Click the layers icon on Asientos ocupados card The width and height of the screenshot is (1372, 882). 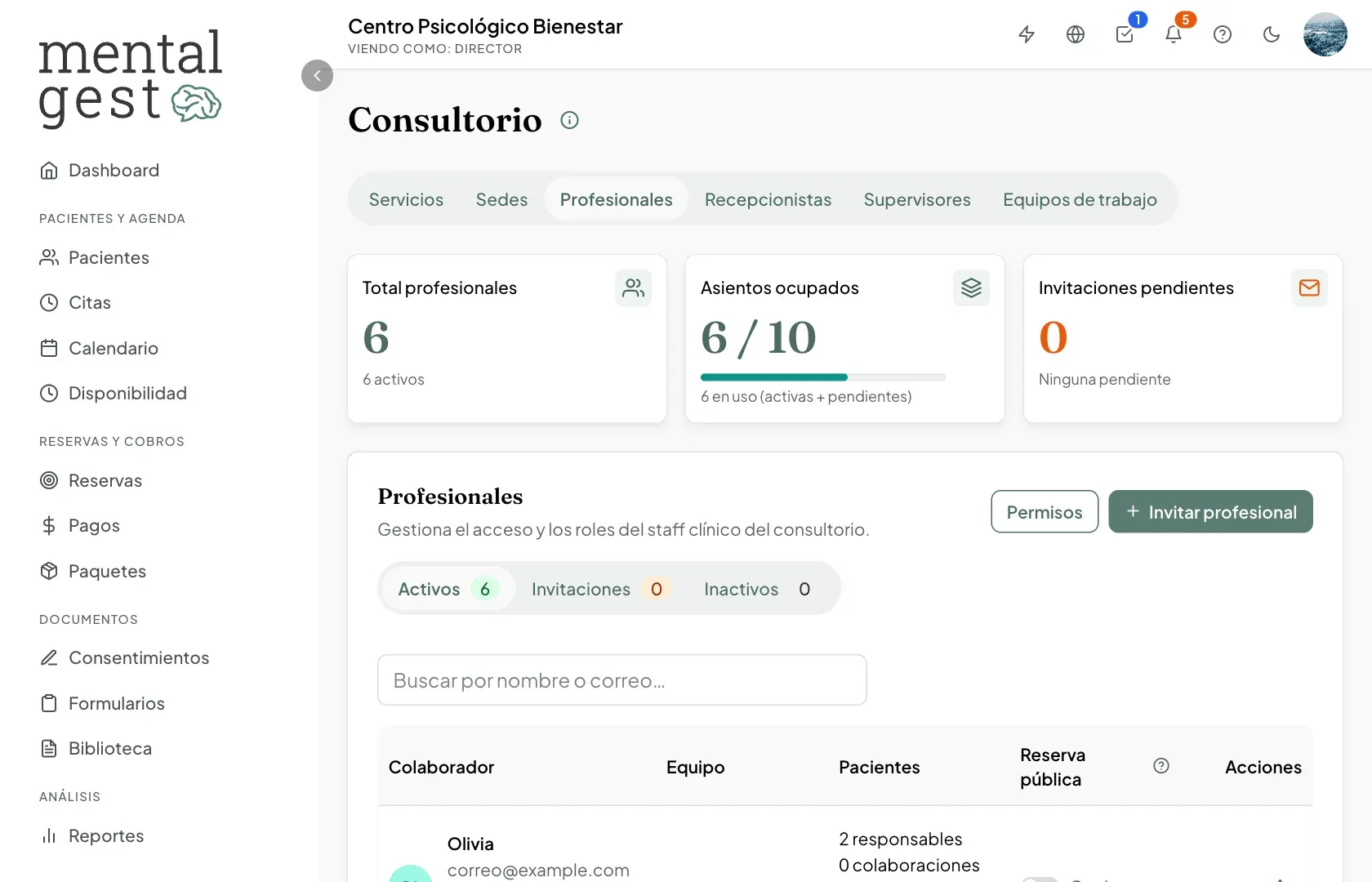click(x=971, y=287)
